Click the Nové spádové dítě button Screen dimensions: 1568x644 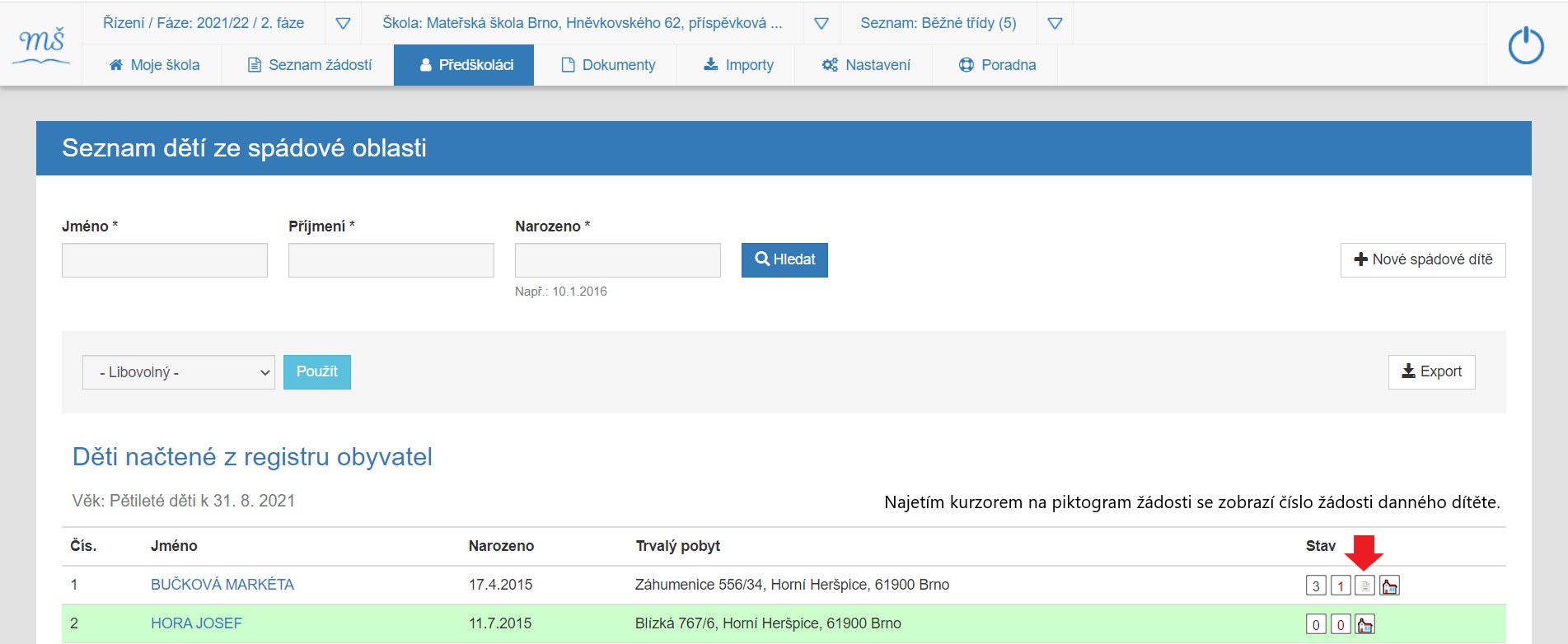(x=1423, y=260)
